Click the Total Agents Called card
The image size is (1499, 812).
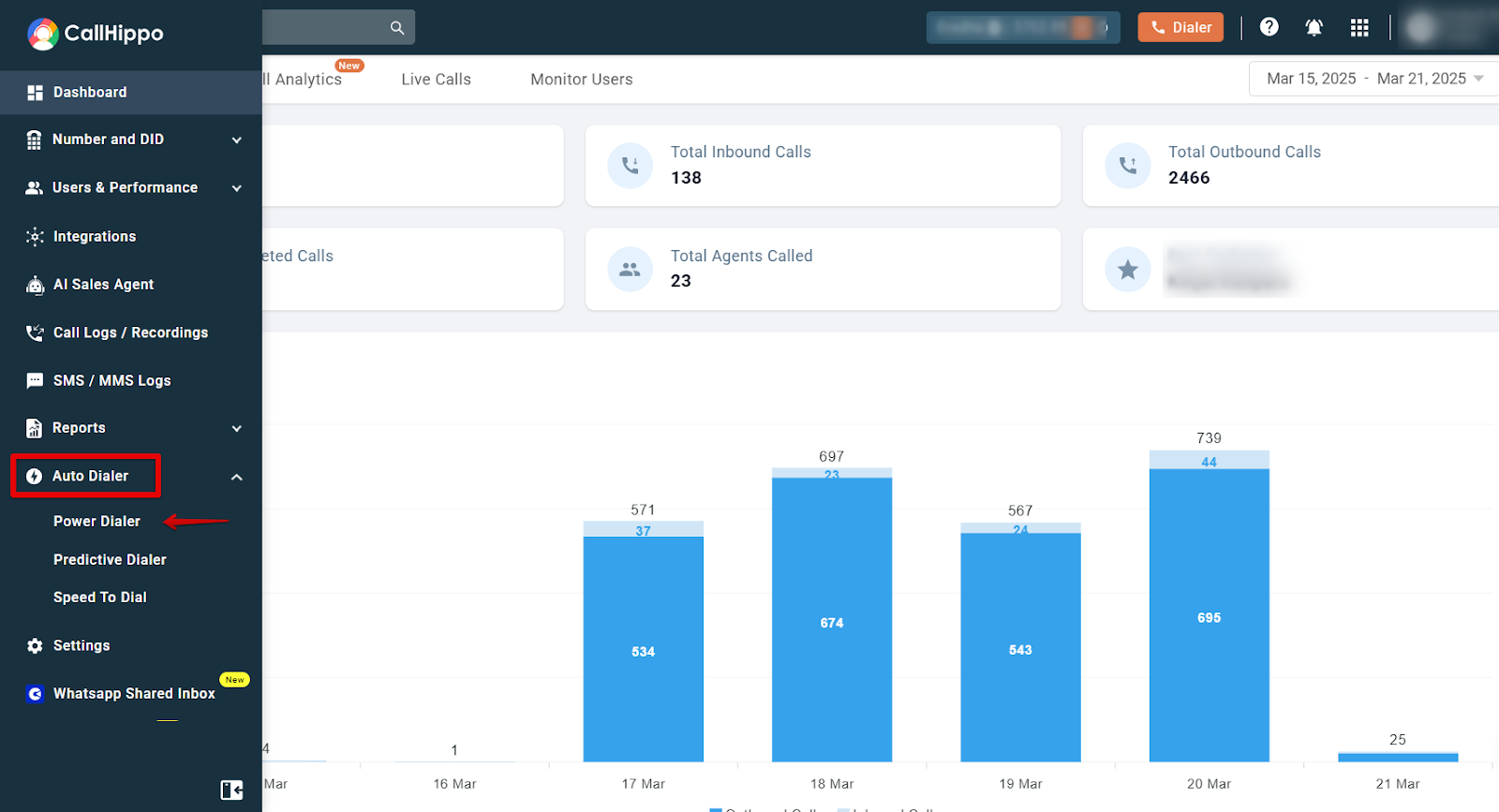tap(823, 270)
